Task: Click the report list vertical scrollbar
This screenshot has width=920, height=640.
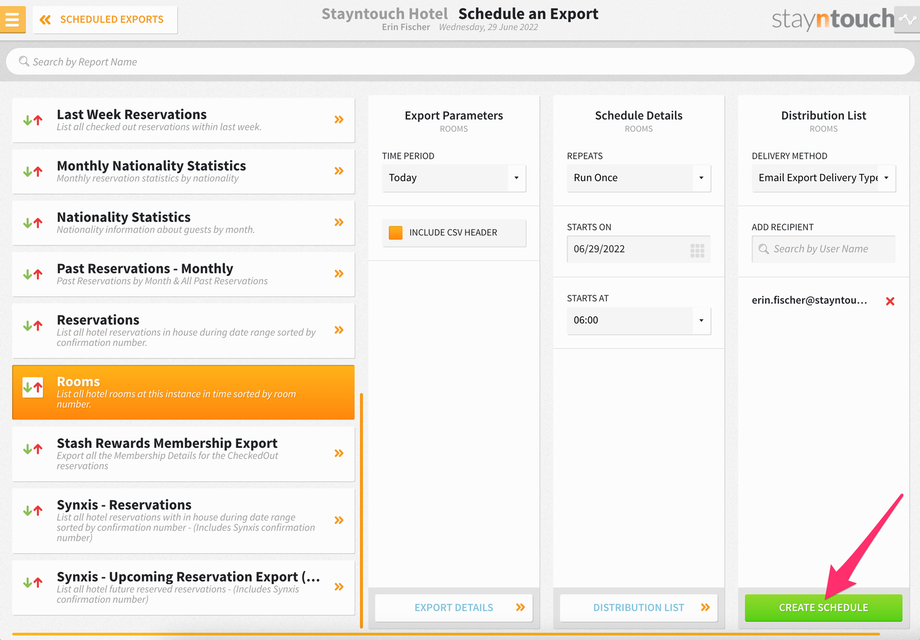Action: tap(361, 510)
